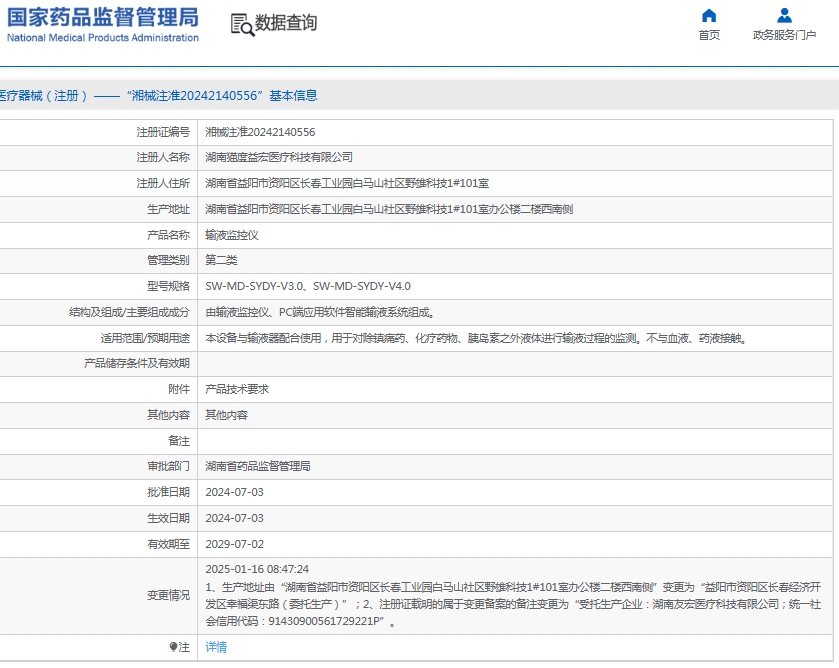Click the 产品名称 label
Image resolution: width=839 pixels, height=668 pixels.
[x=169, y=235]
